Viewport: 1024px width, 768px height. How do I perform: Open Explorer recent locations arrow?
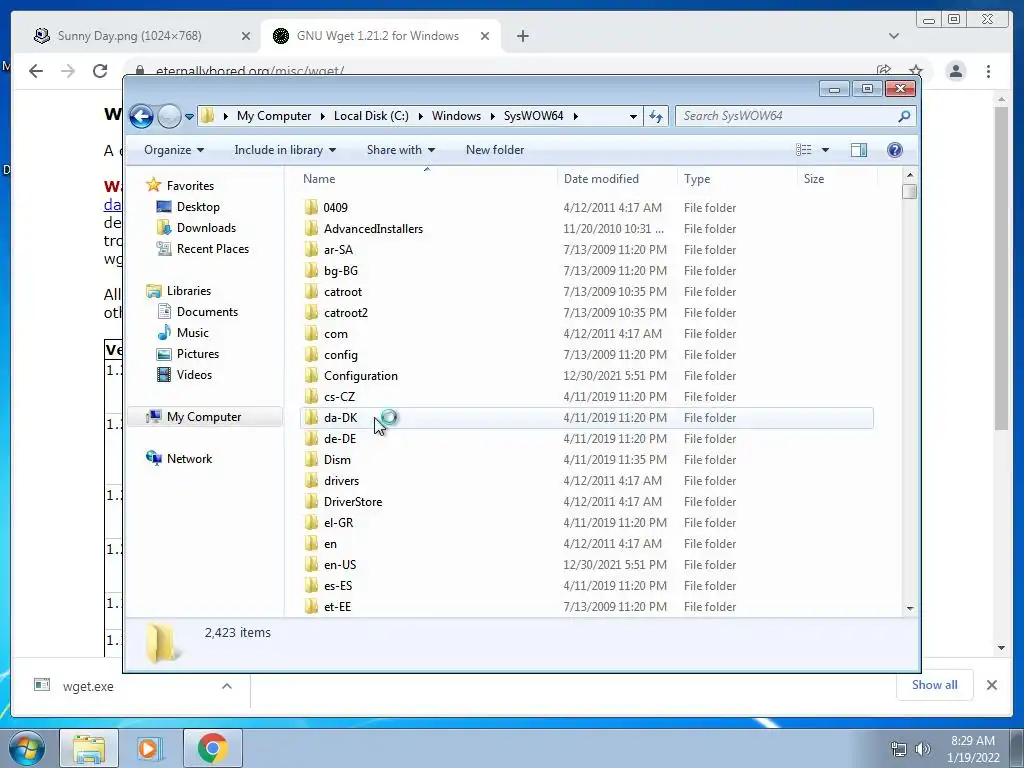[189, 117]
